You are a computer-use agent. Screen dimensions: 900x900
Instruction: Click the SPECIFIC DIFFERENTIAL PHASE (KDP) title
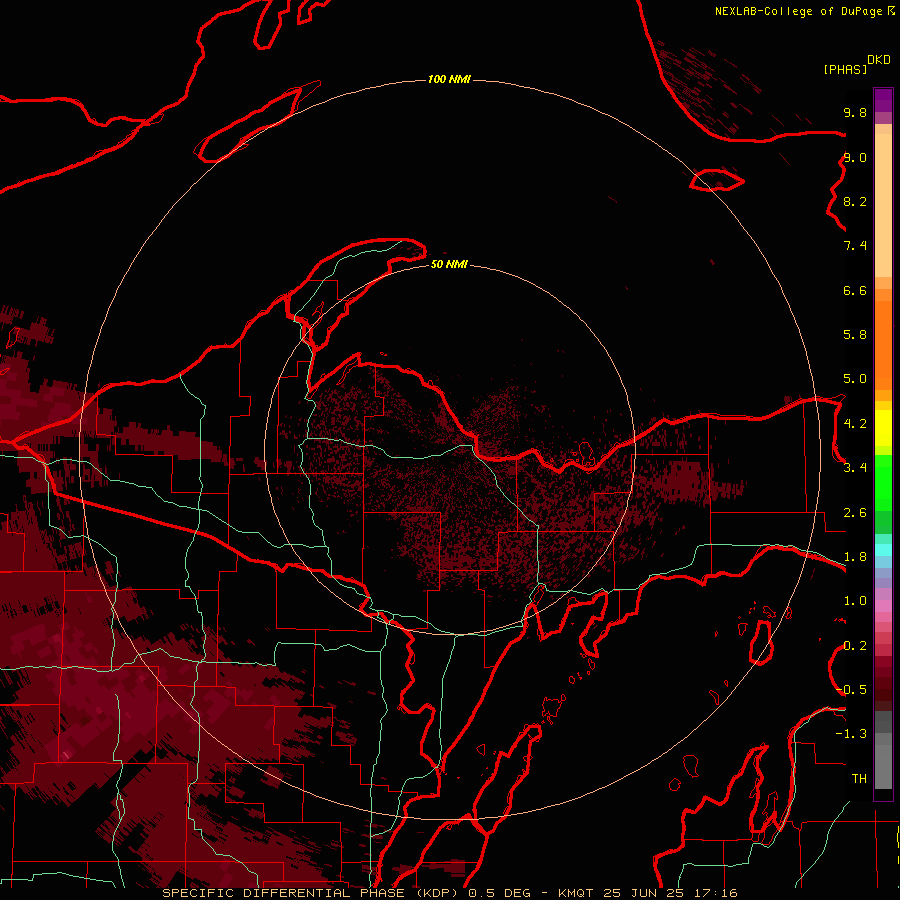click(x=313, y=893)
